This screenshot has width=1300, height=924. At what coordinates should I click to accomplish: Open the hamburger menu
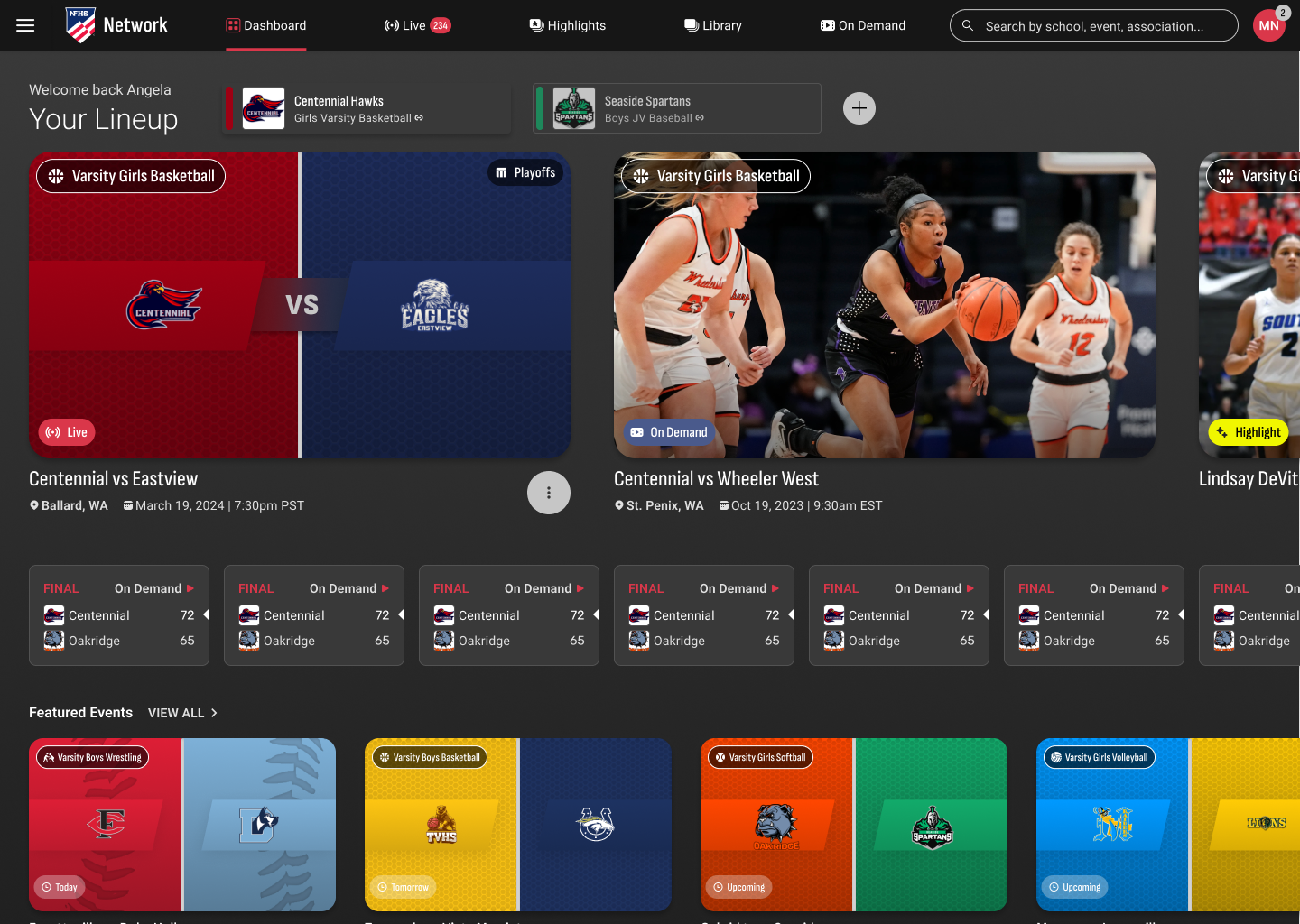25,25
